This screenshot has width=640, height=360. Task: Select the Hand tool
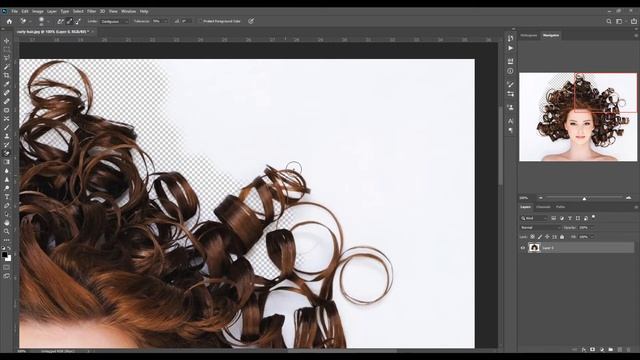[7, 223]
